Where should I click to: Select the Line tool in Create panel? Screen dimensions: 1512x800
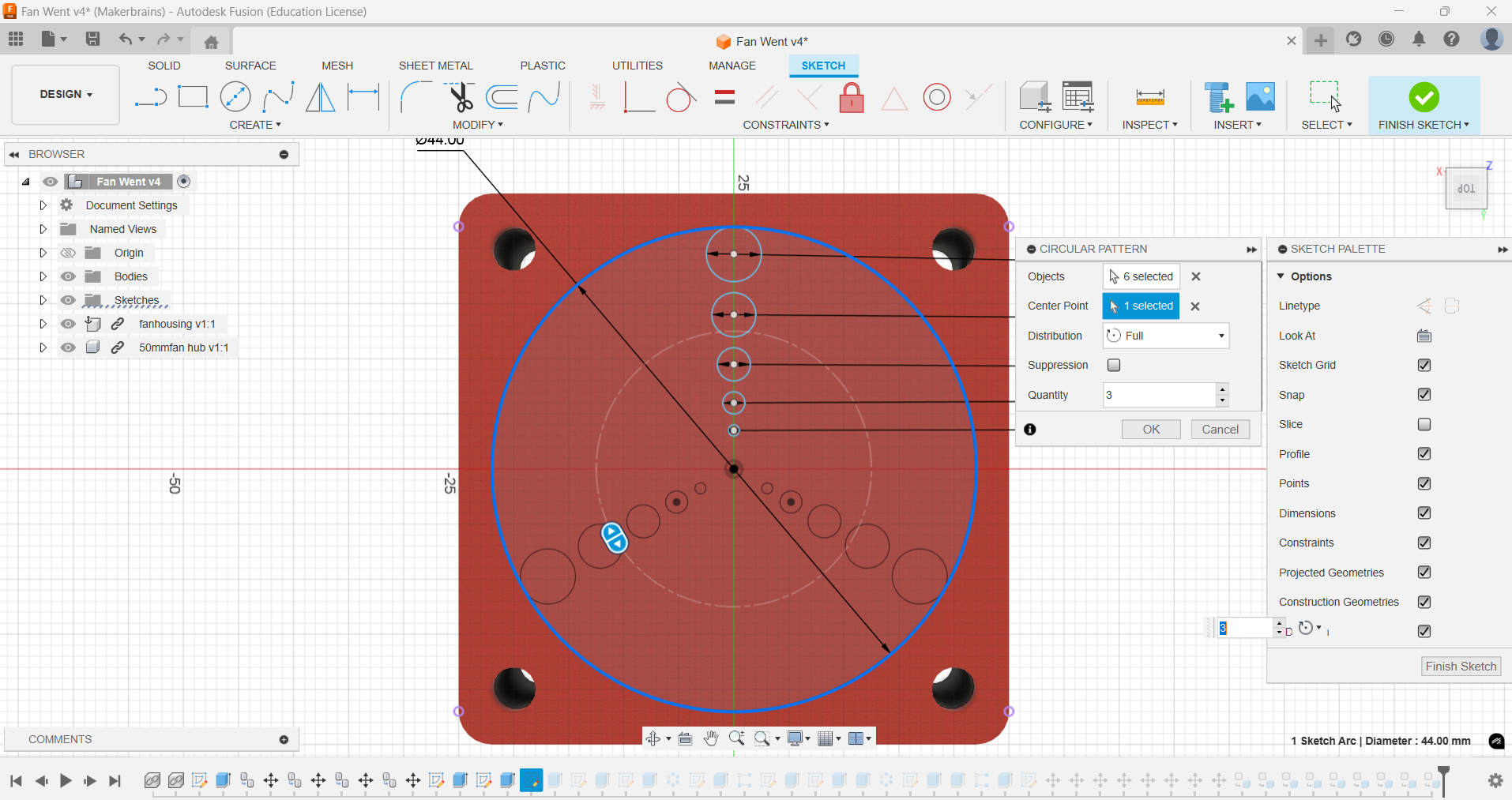point(150,96)
